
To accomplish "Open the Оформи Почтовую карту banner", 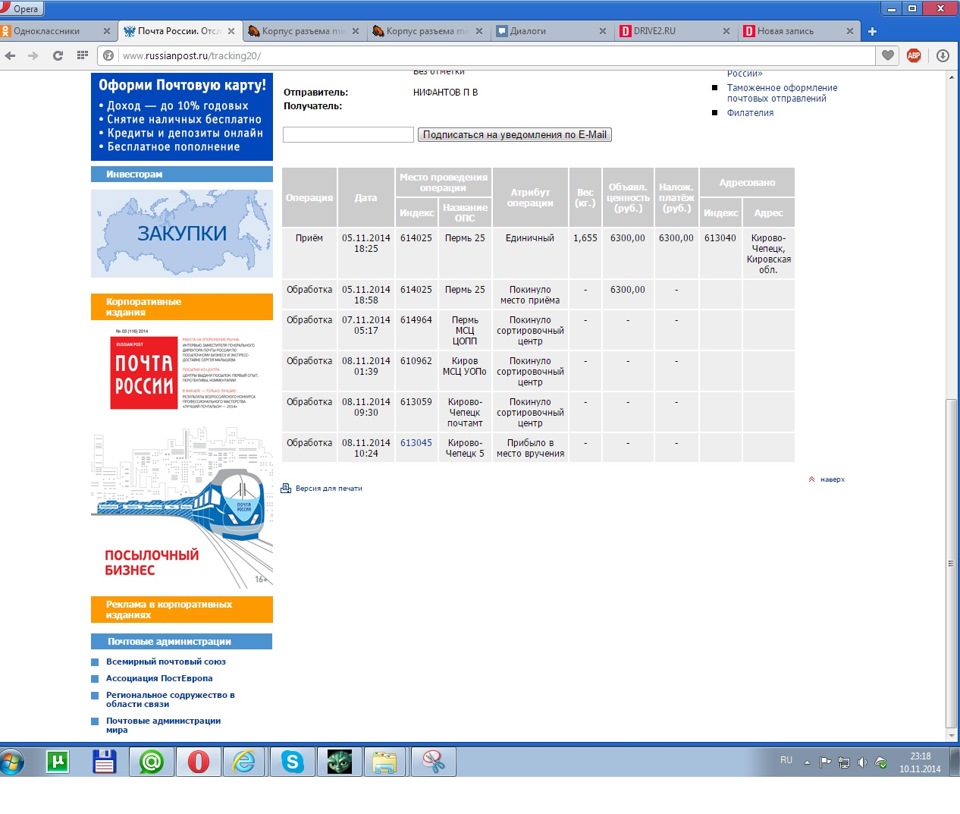I will [182, 116].
